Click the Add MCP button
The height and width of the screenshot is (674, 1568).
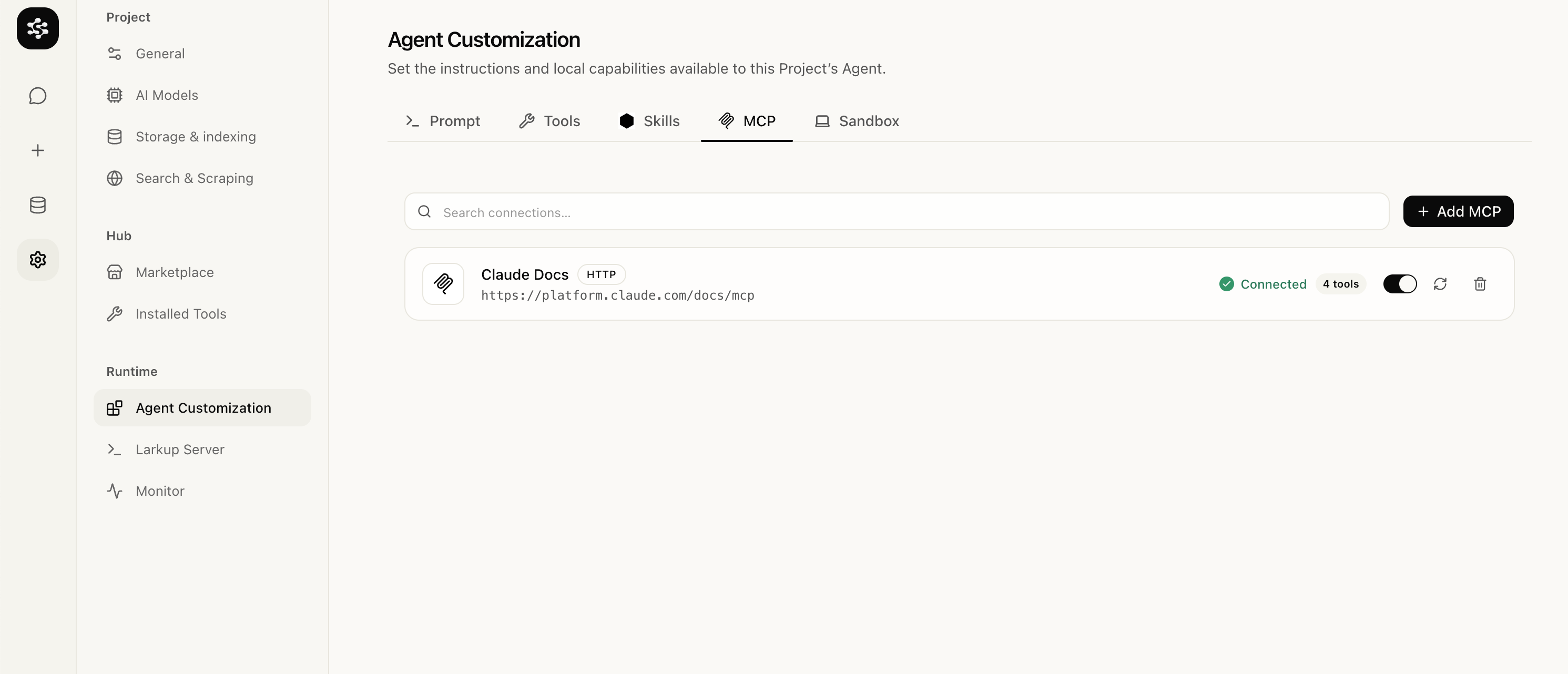[1458, 211]
